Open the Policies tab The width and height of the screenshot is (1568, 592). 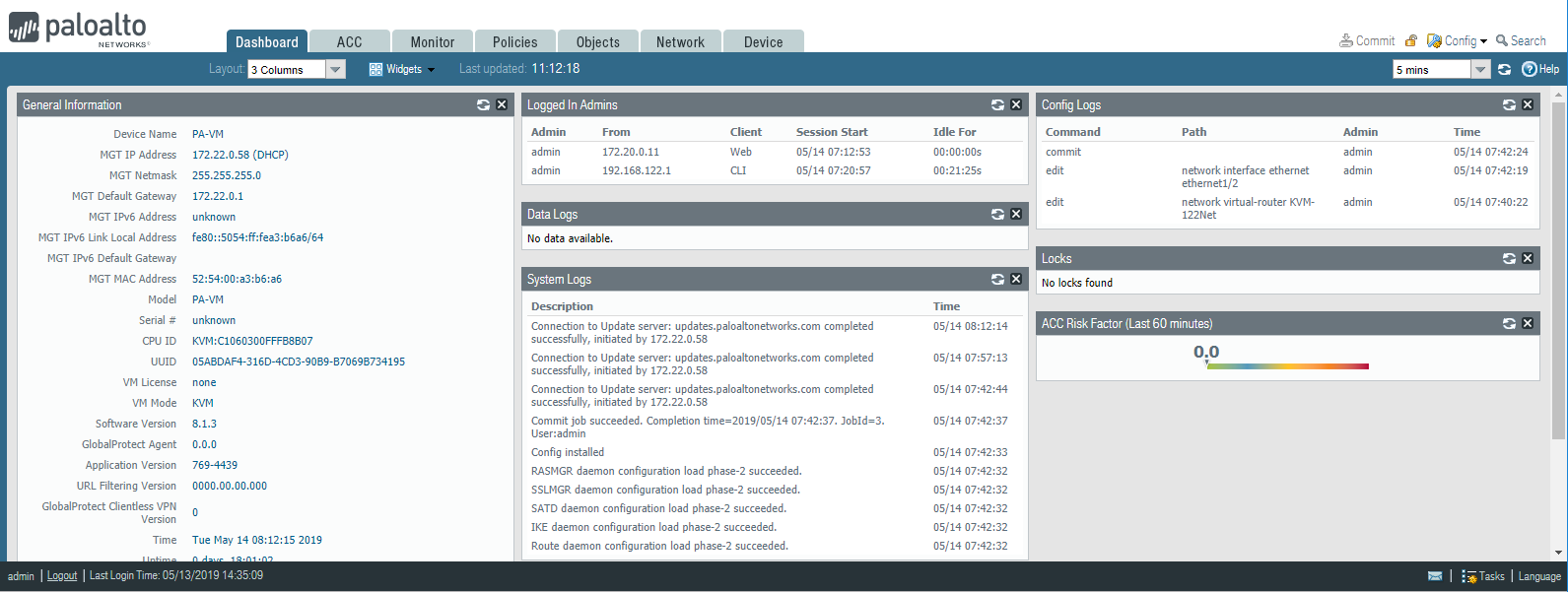(515, 41)
